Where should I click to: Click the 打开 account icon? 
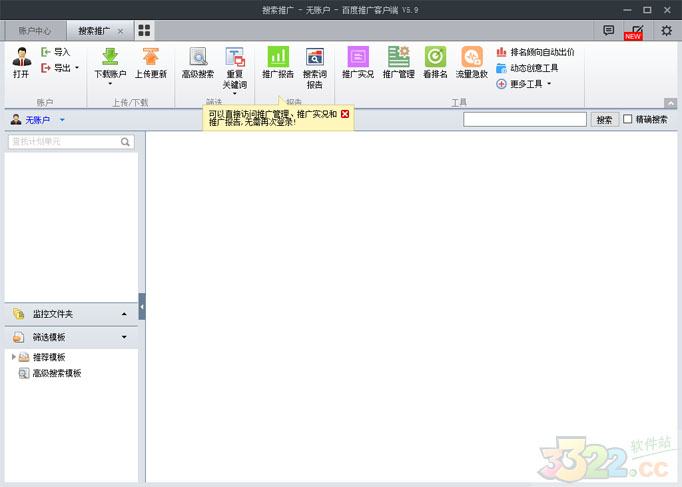pos(21,57)
